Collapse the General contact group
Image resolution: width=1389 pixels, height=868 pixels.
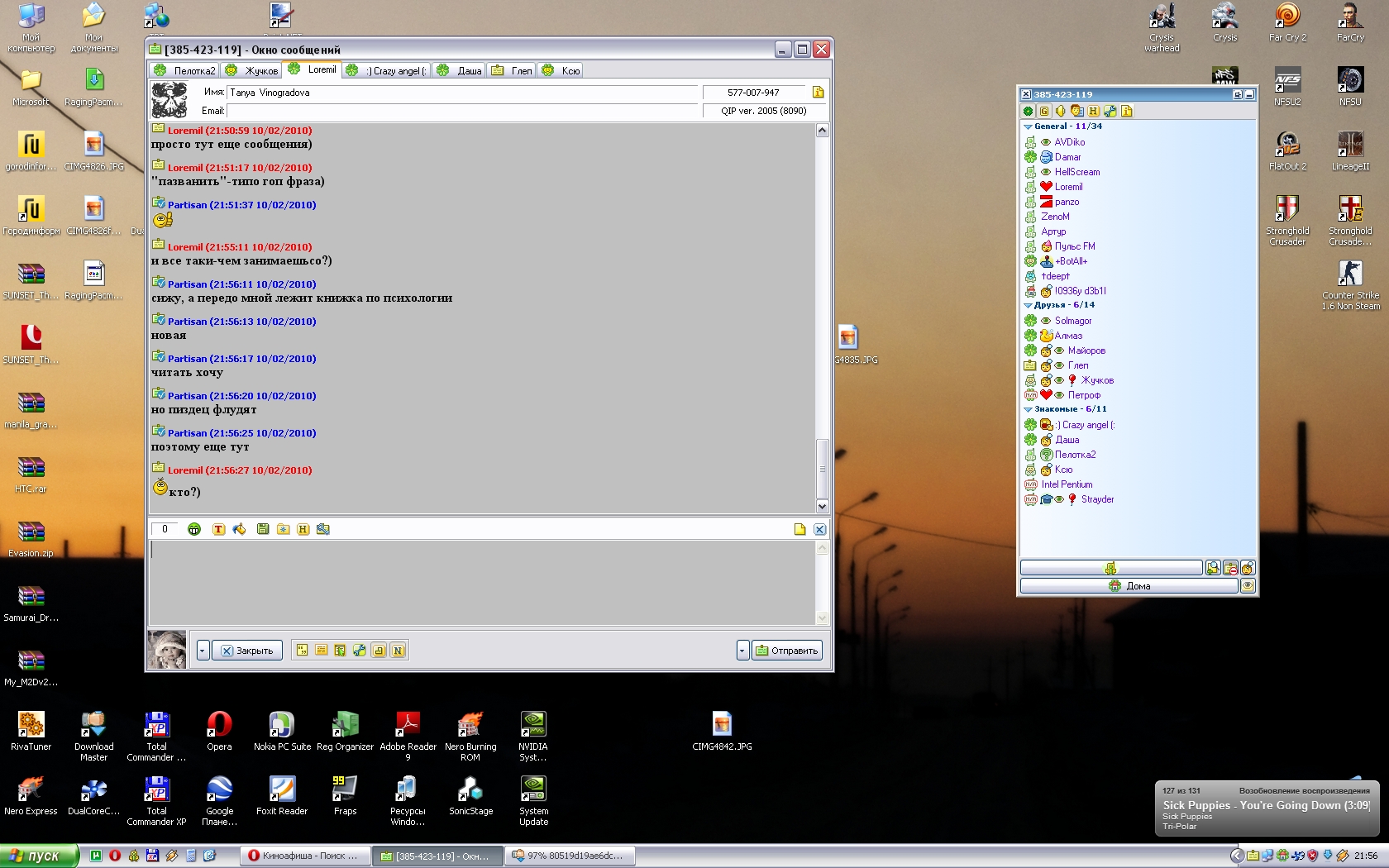1028,126
